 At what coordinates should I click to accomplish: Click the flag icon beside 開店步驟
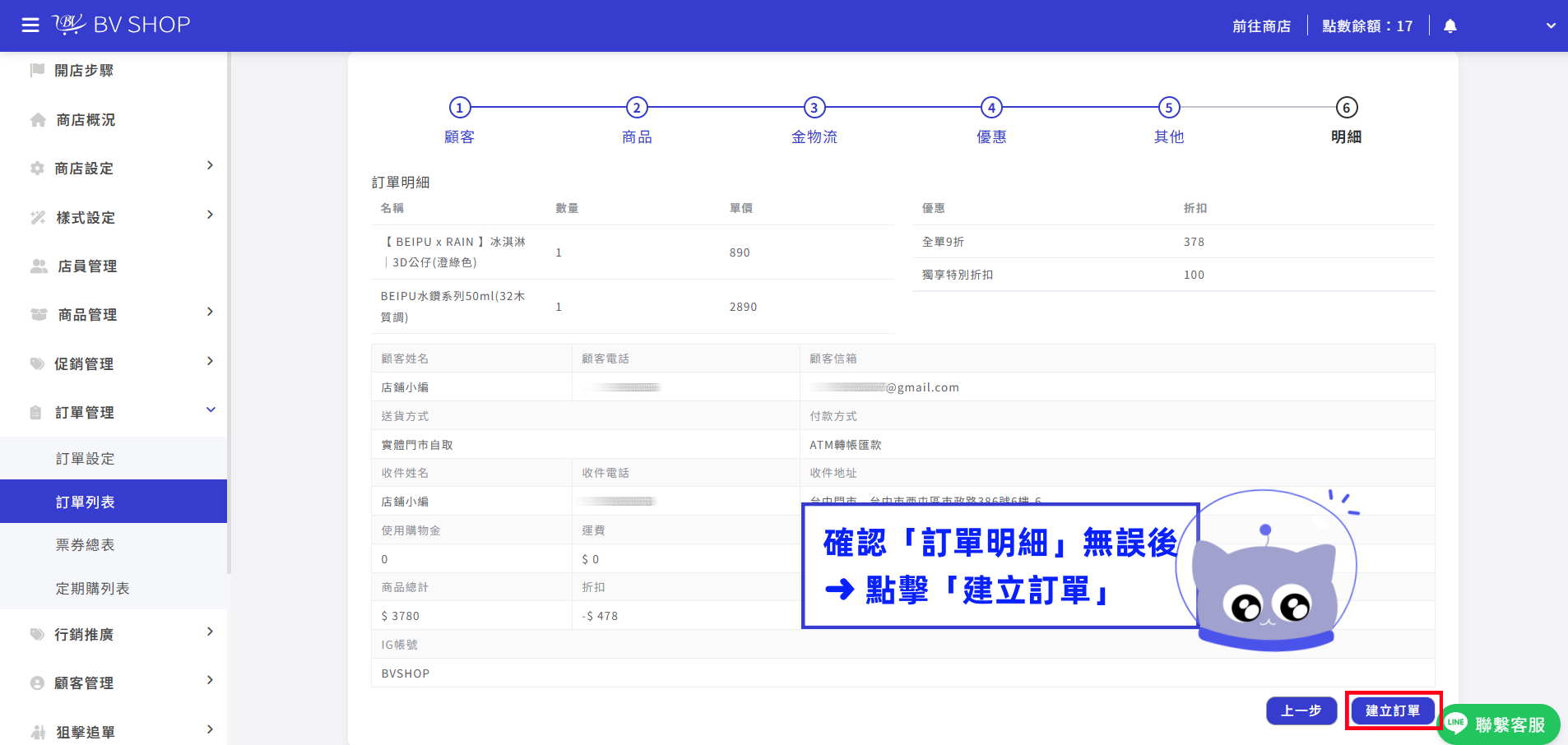37,70
